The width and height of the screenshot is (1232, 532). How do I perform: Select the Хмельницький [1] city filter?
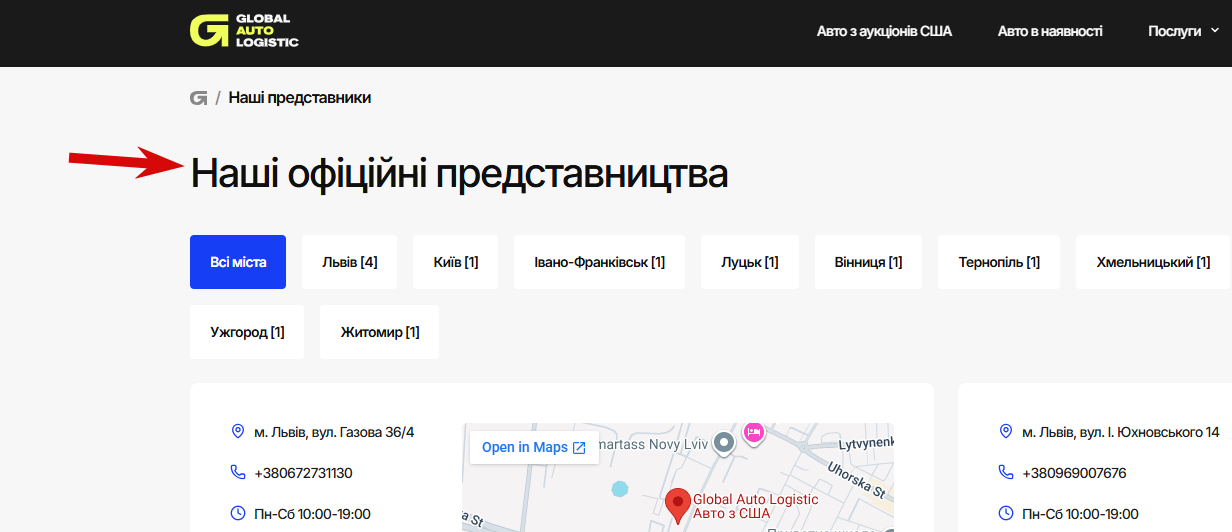[x=1153, y=262]
